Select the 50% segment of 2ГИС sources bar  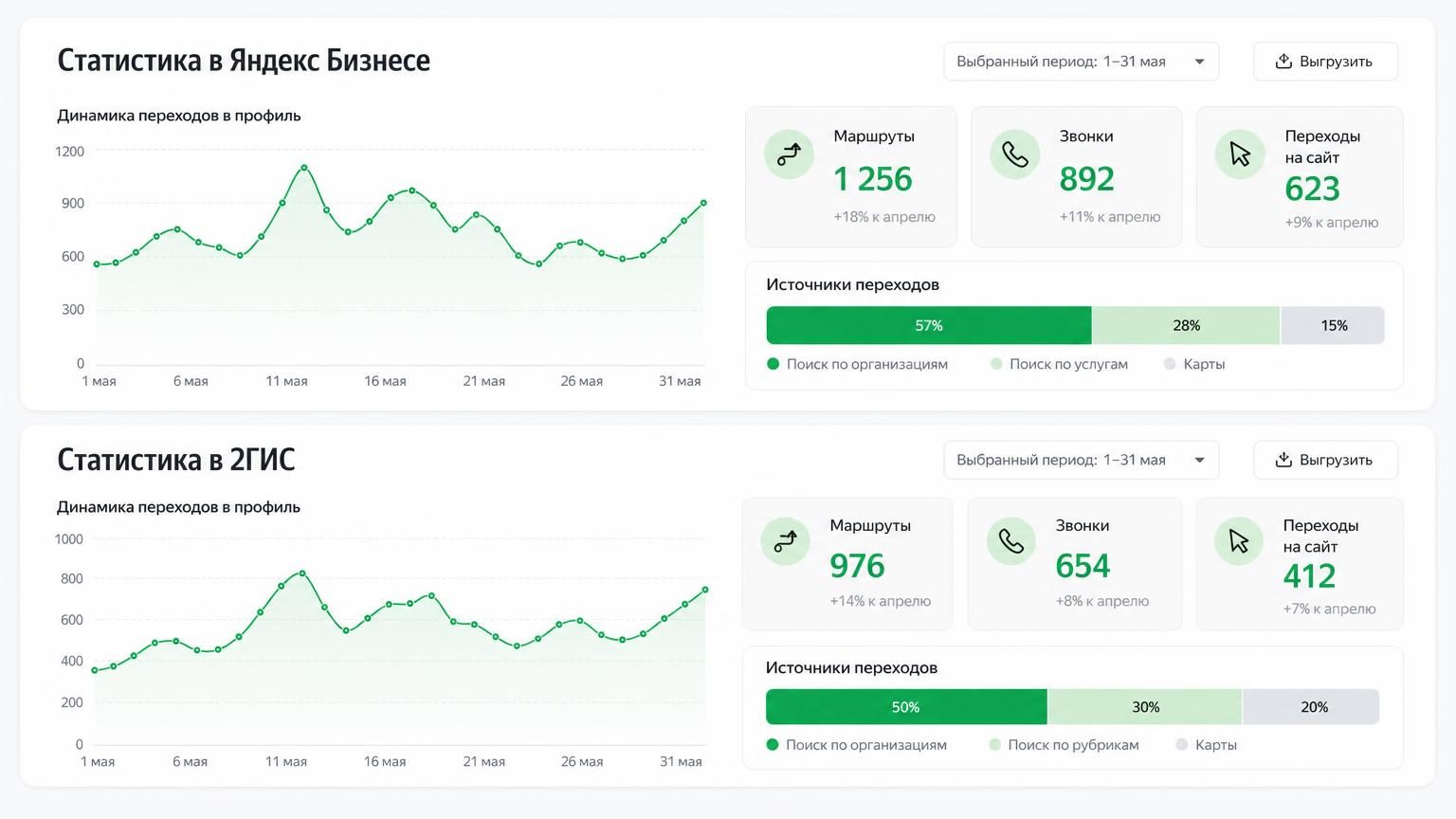coord(906,707)
